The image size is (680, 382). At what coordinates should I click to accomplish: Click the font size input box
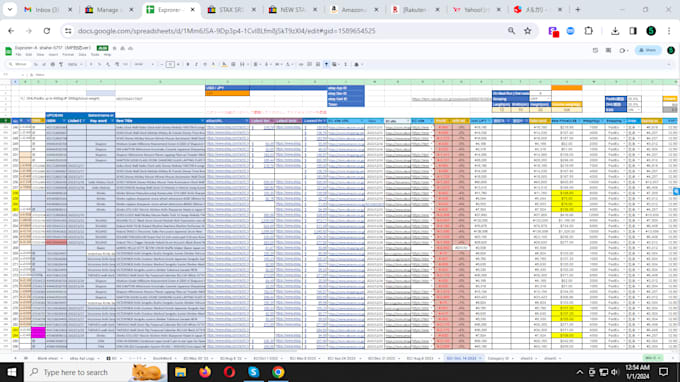point(170,64)
